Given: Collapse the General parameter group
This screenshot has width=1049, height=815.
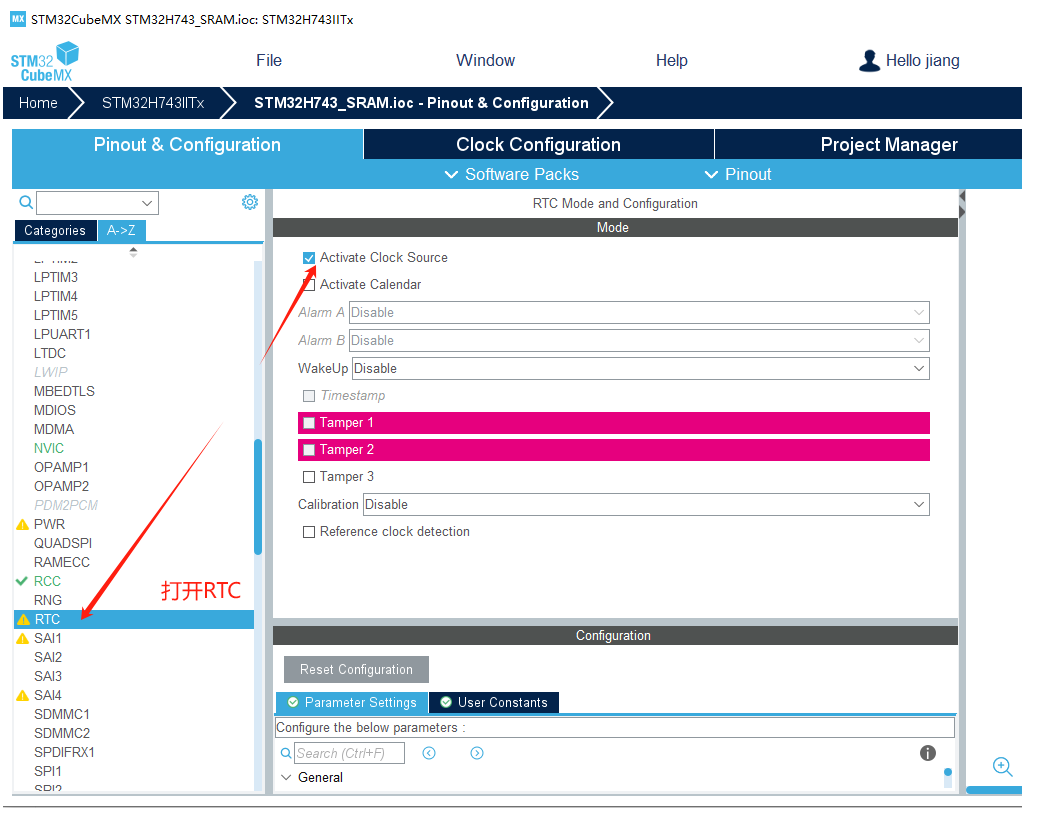Looking at the screenshot, I should [x=286, y=778].
